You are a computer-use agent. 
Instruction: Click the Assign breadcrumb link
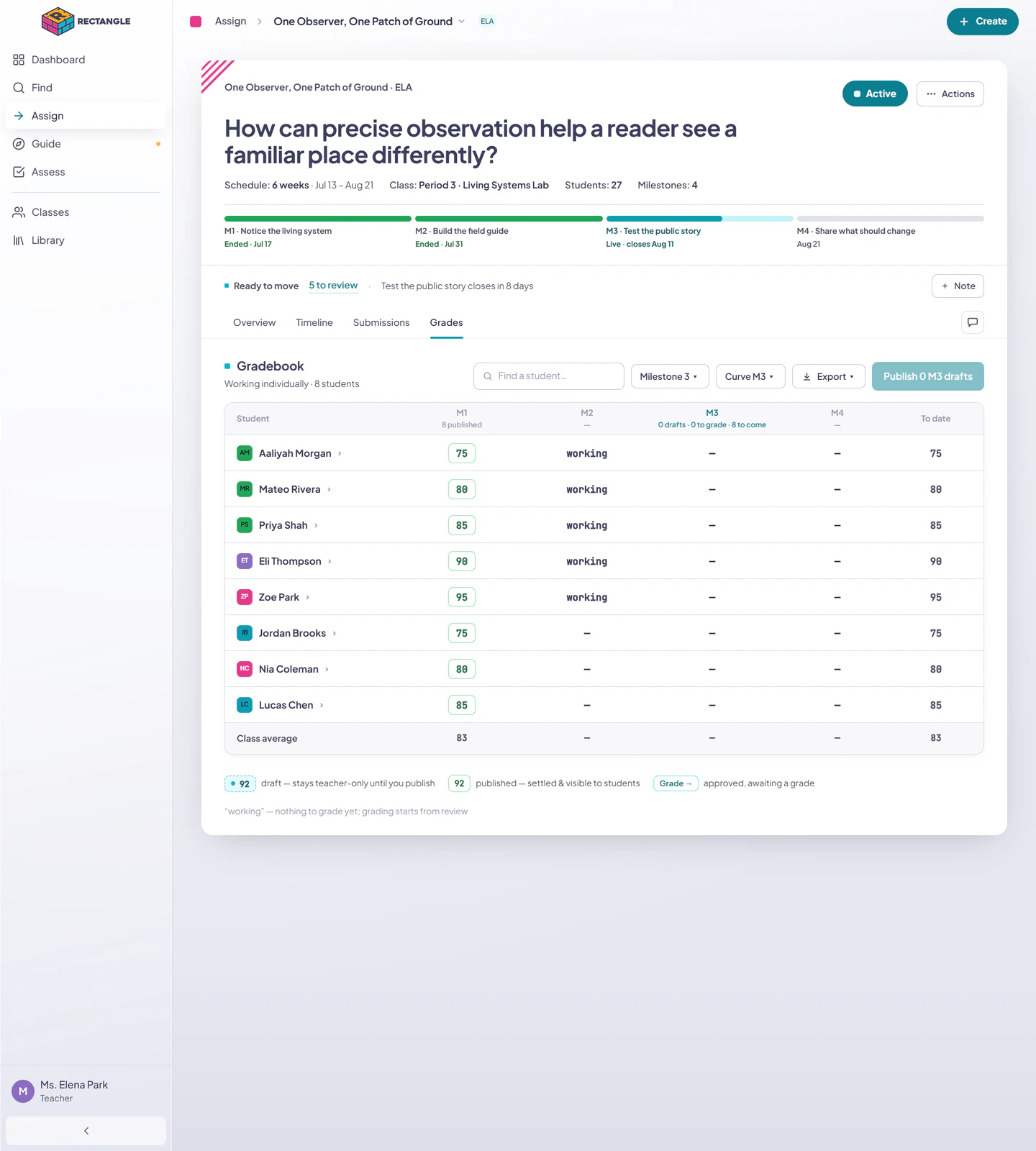[x=230, y=22]
